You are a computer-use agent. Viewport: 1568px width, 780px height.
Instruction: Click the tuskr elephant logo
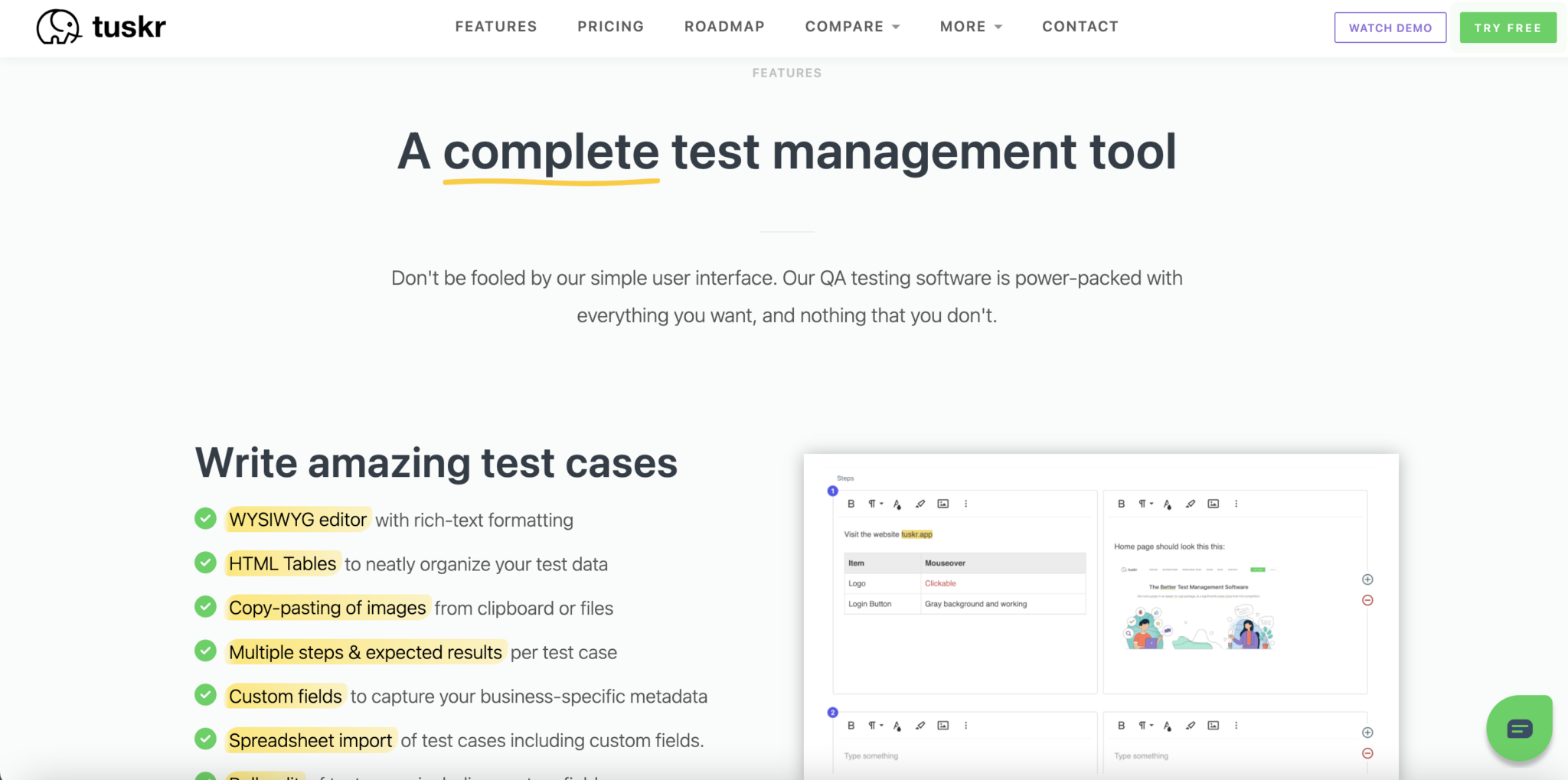point(101,27)
